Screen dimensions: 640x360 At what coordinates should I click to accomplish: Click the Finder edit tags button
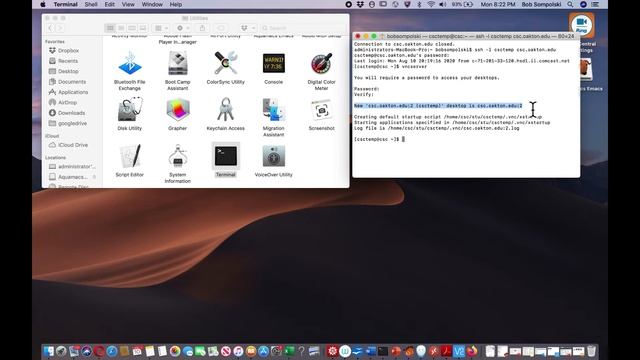(x=221, y=28)
